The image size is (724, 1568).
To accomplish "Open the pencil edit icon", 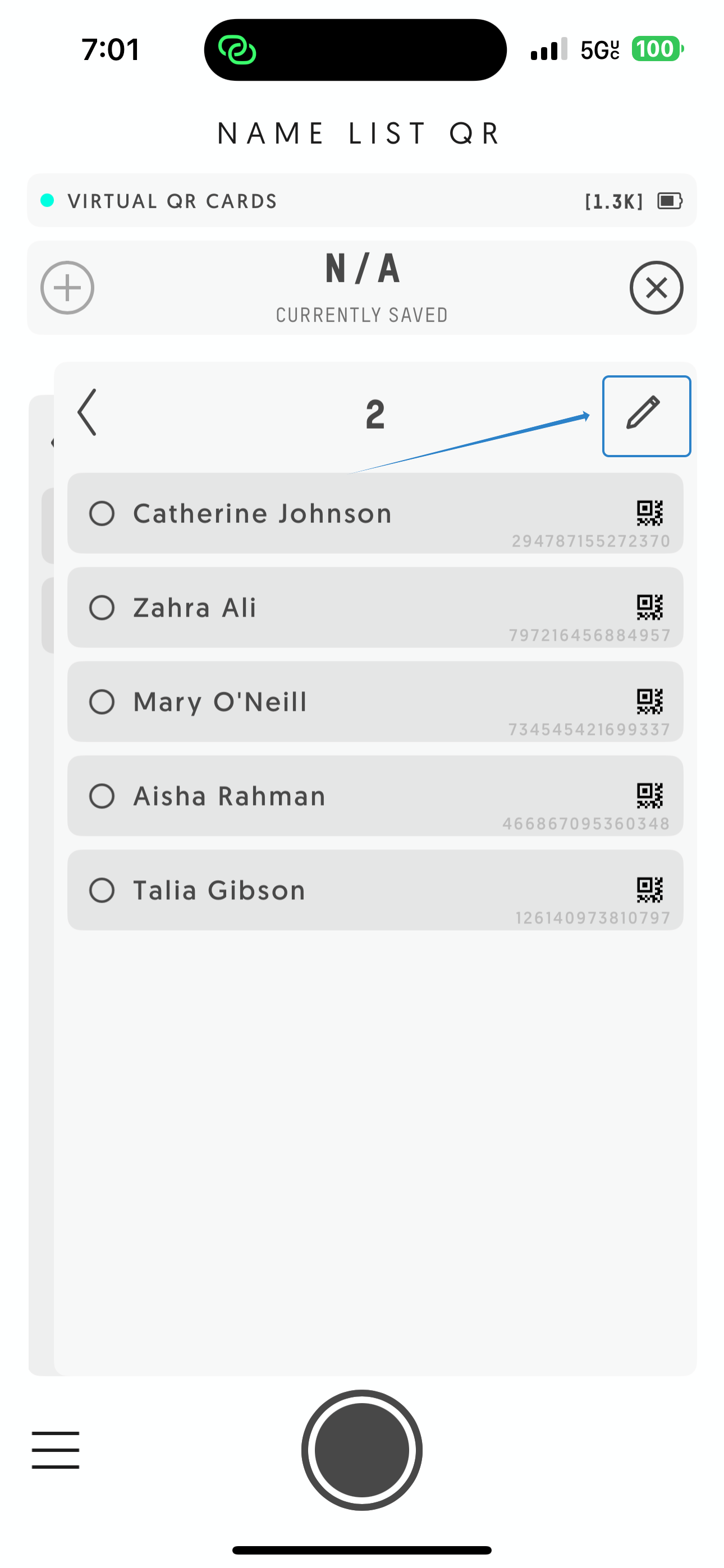I will pyautogui.click(x=643, y=413).
